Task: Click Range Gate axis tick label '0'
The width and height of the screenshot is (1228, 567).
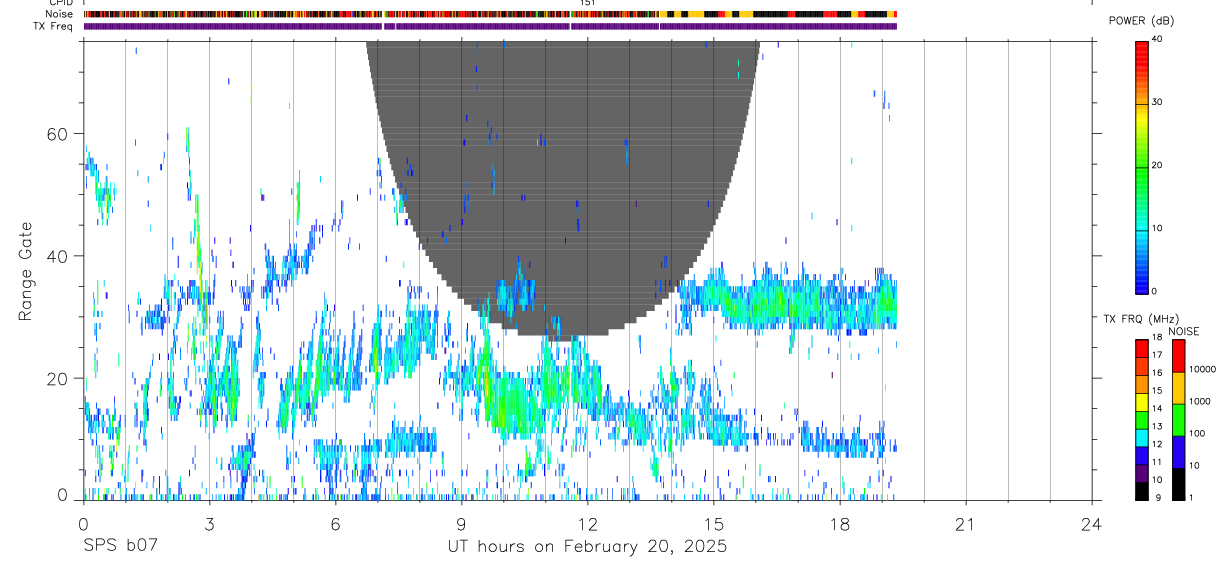Action: click(62, 495)
